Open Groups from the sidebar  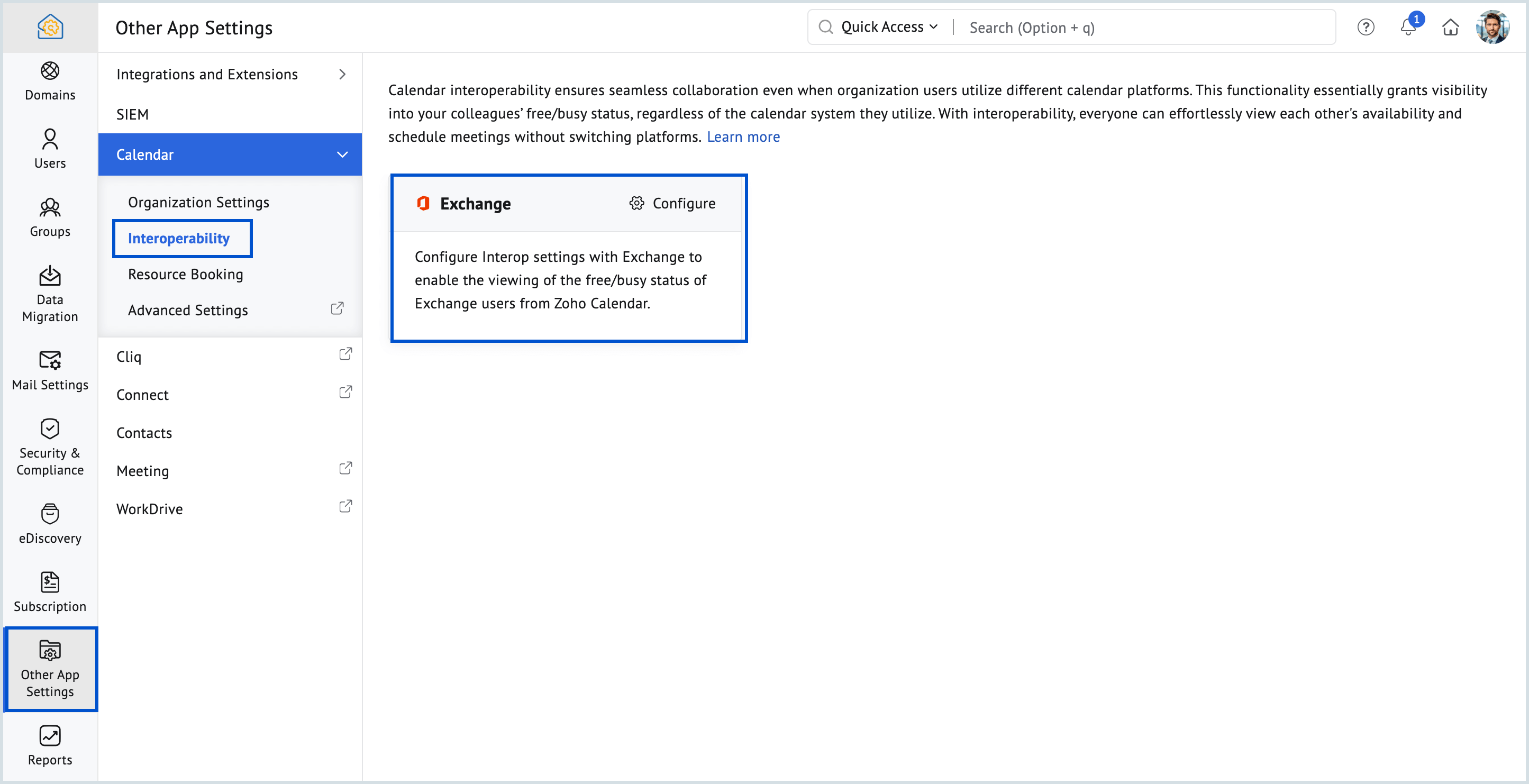(50, 217)
